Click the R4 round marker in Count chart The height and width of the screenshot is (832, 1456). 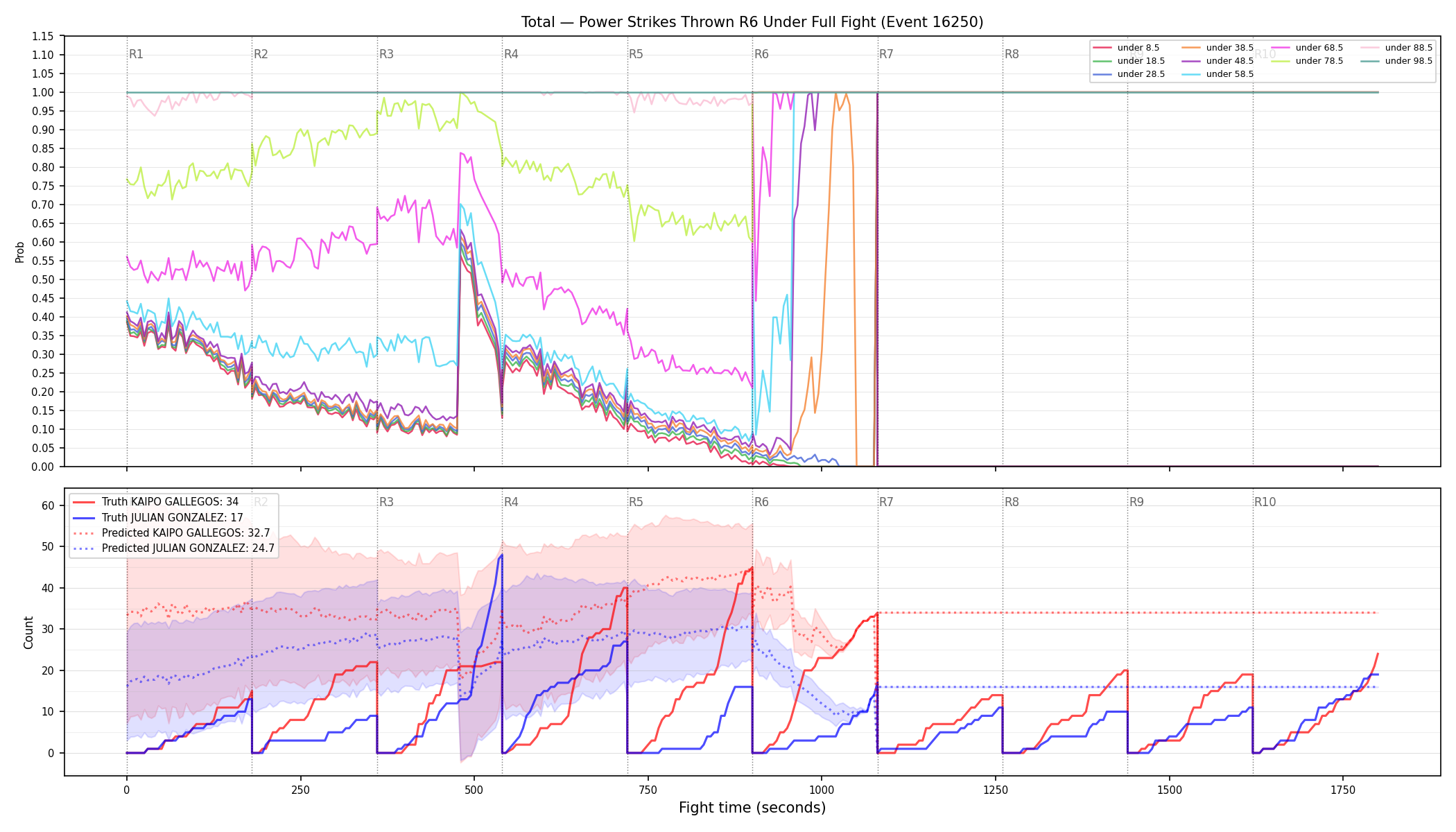coord(511,502)
